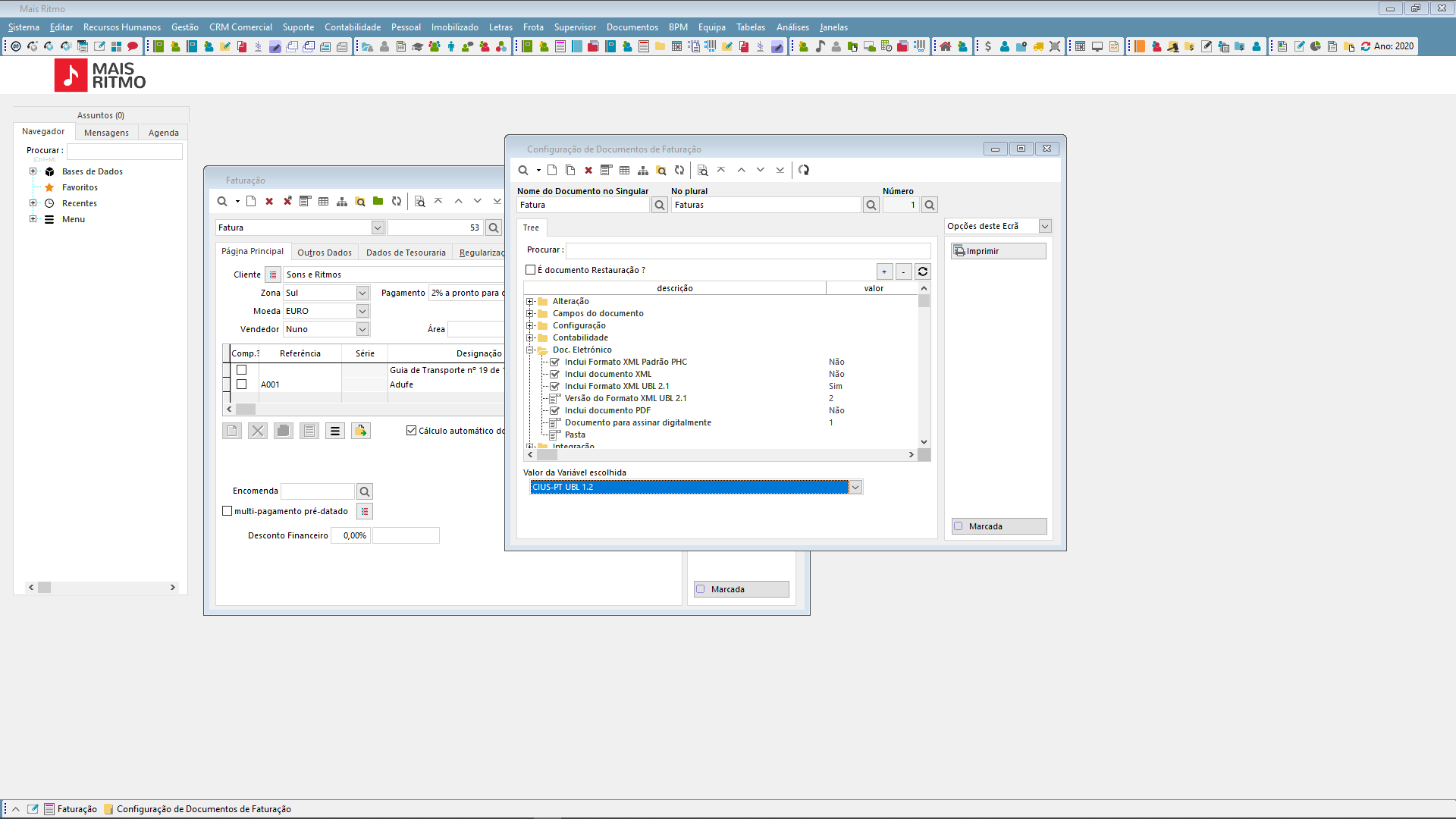1456x819 pixels.
Task: Open Tabelas menu
Action: (x=751, y=27)
